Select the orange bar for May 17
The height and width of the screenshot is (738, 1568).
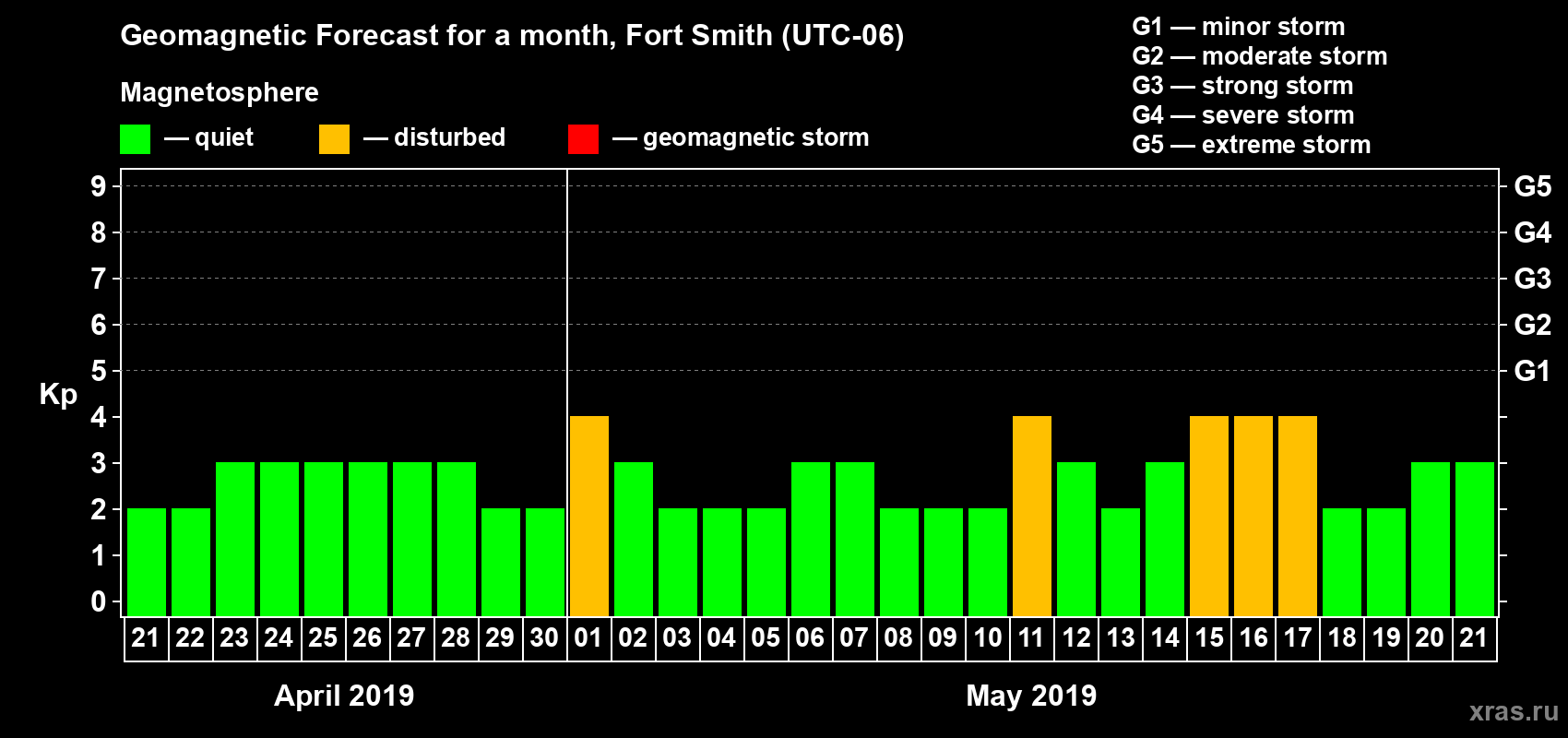[x=1298, y=517]
